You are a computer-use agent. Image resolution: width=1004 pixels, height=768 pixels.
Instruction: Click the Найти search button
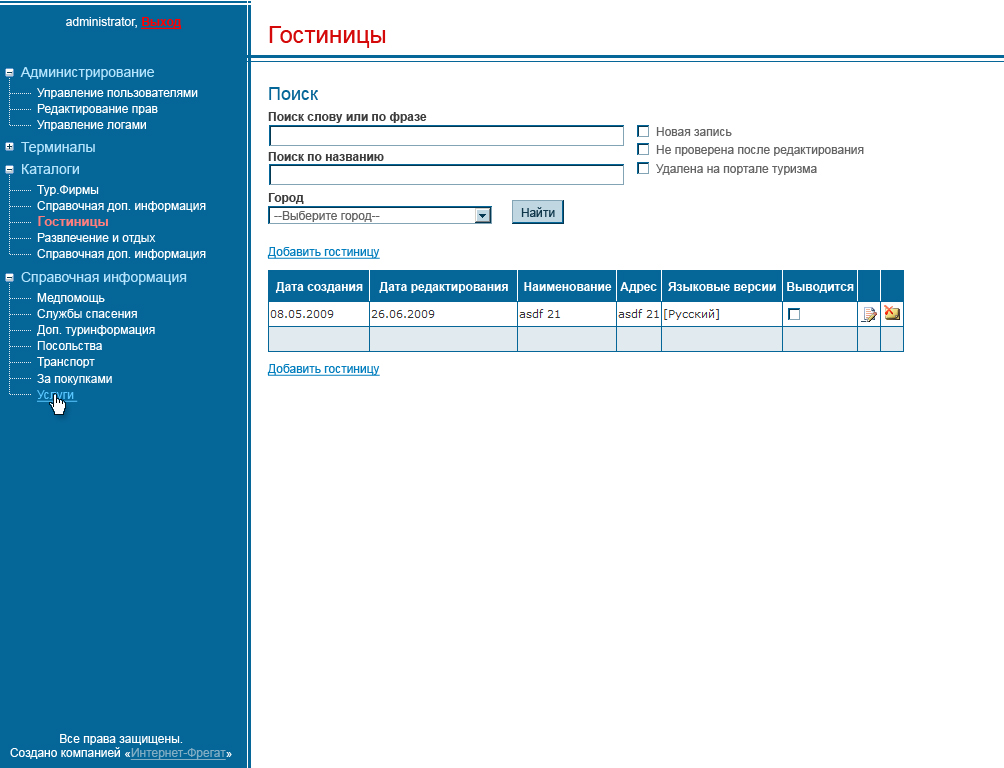538,213
